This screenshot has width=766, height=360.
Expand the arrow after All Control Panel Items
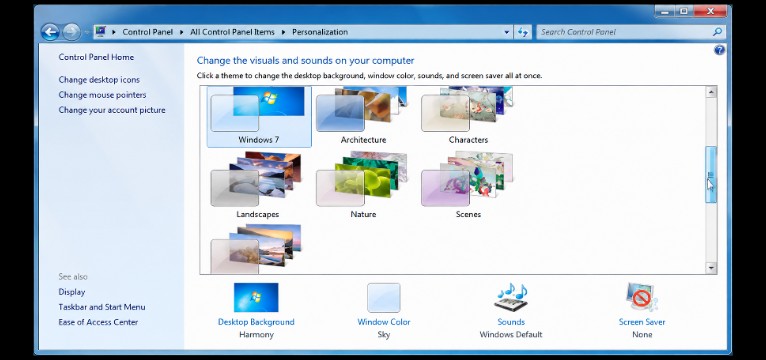(x=283, y=32)
